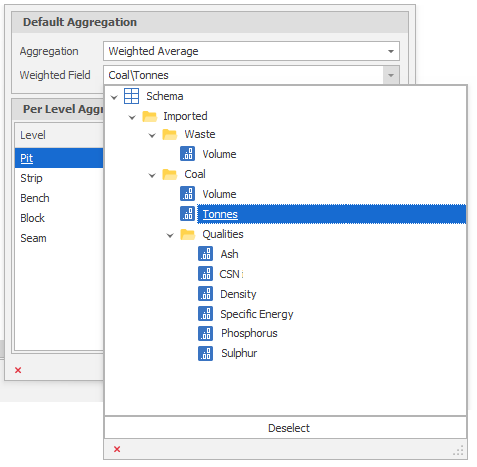477x467 pixels.
Task: Click the Sulphur field icon
Action: point(205,353)
